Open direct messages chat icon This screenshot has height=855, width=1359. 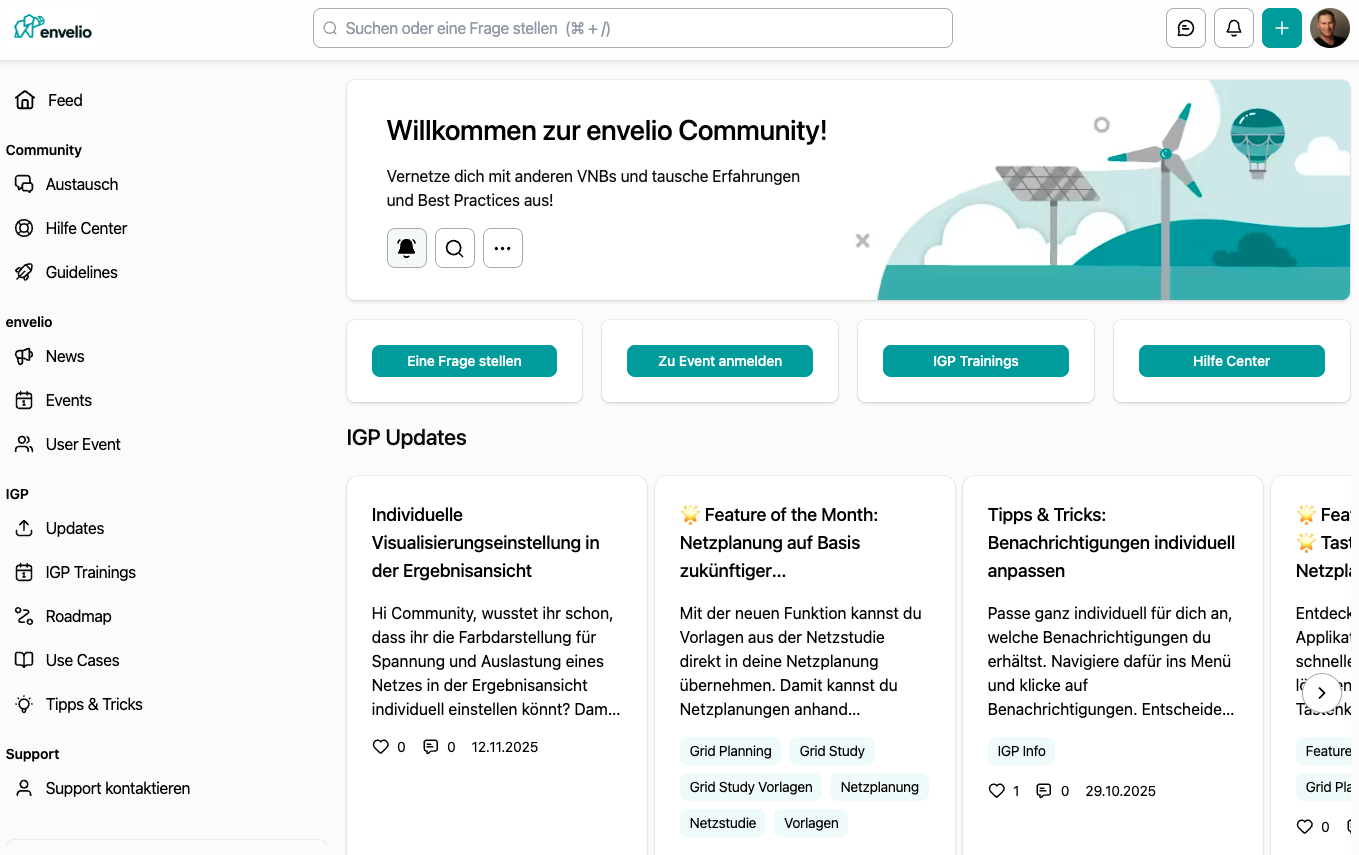(x=1185, y=28)
